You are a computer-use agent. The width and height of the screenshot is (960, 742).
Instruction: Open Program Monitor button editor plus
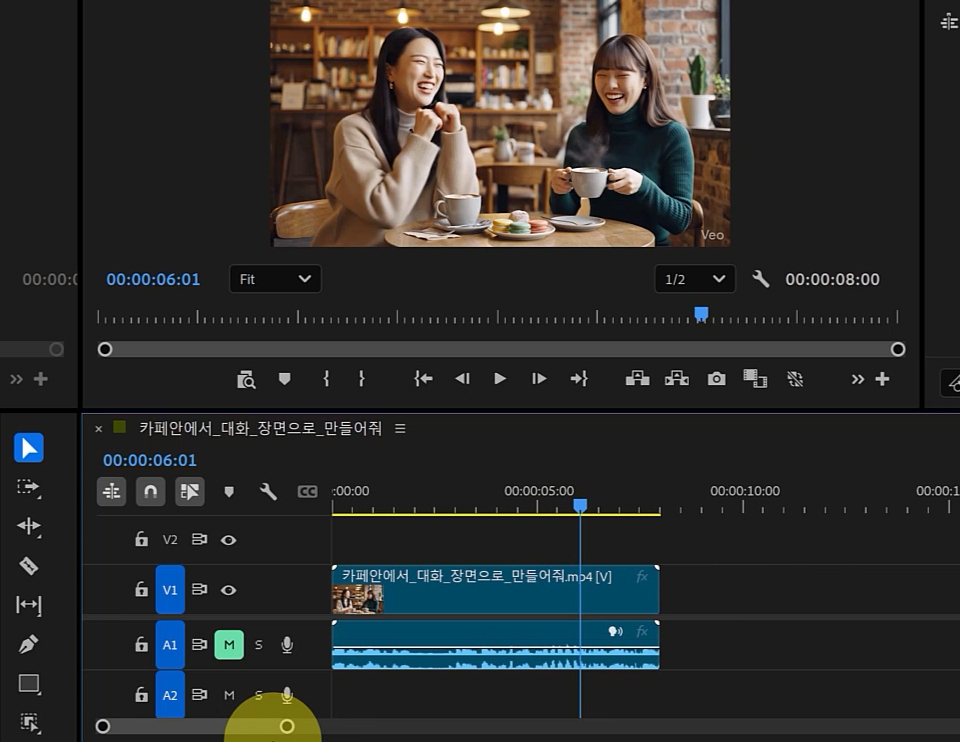tap(882, 379)
